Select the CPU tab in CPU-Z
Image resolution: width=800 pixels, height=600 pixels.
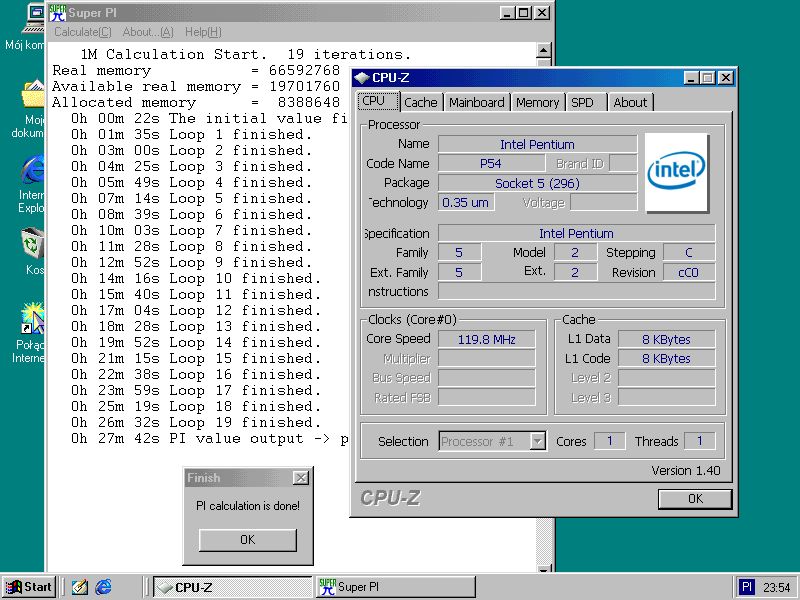pyautogui.click(x=378, y=101)
